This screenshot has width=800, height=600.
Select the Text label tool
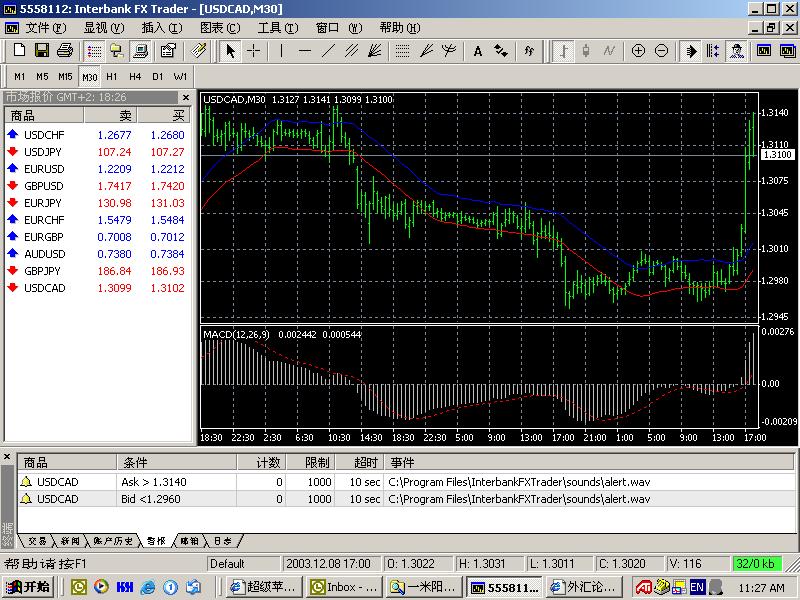(x=478, y=51)
